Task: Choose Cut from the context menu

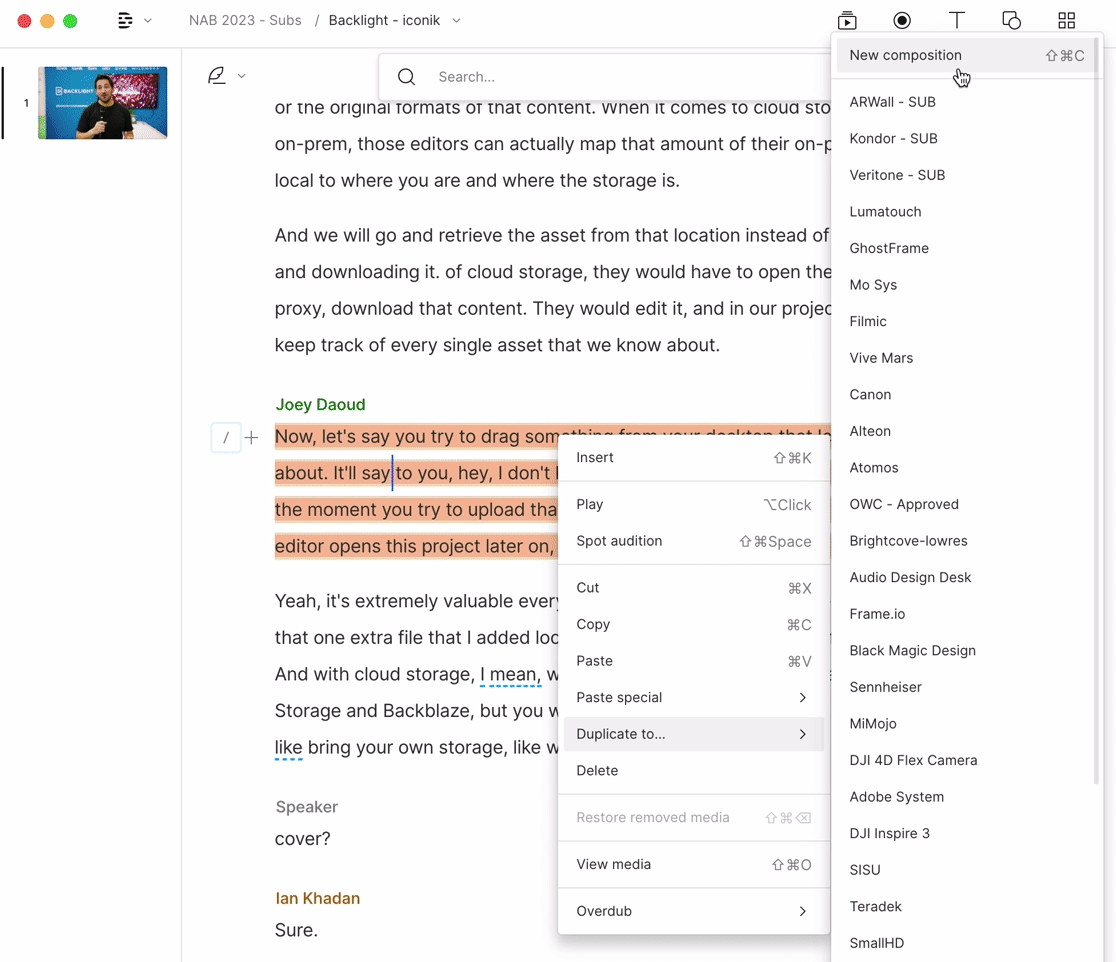Action: coord(693,588)
